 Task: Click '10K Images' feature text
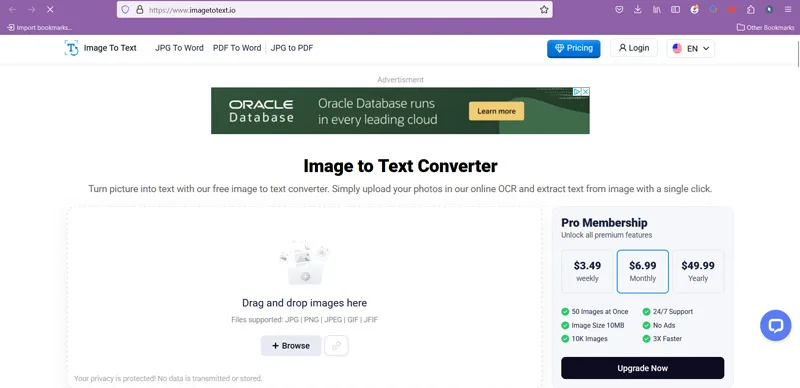[589, 338]
